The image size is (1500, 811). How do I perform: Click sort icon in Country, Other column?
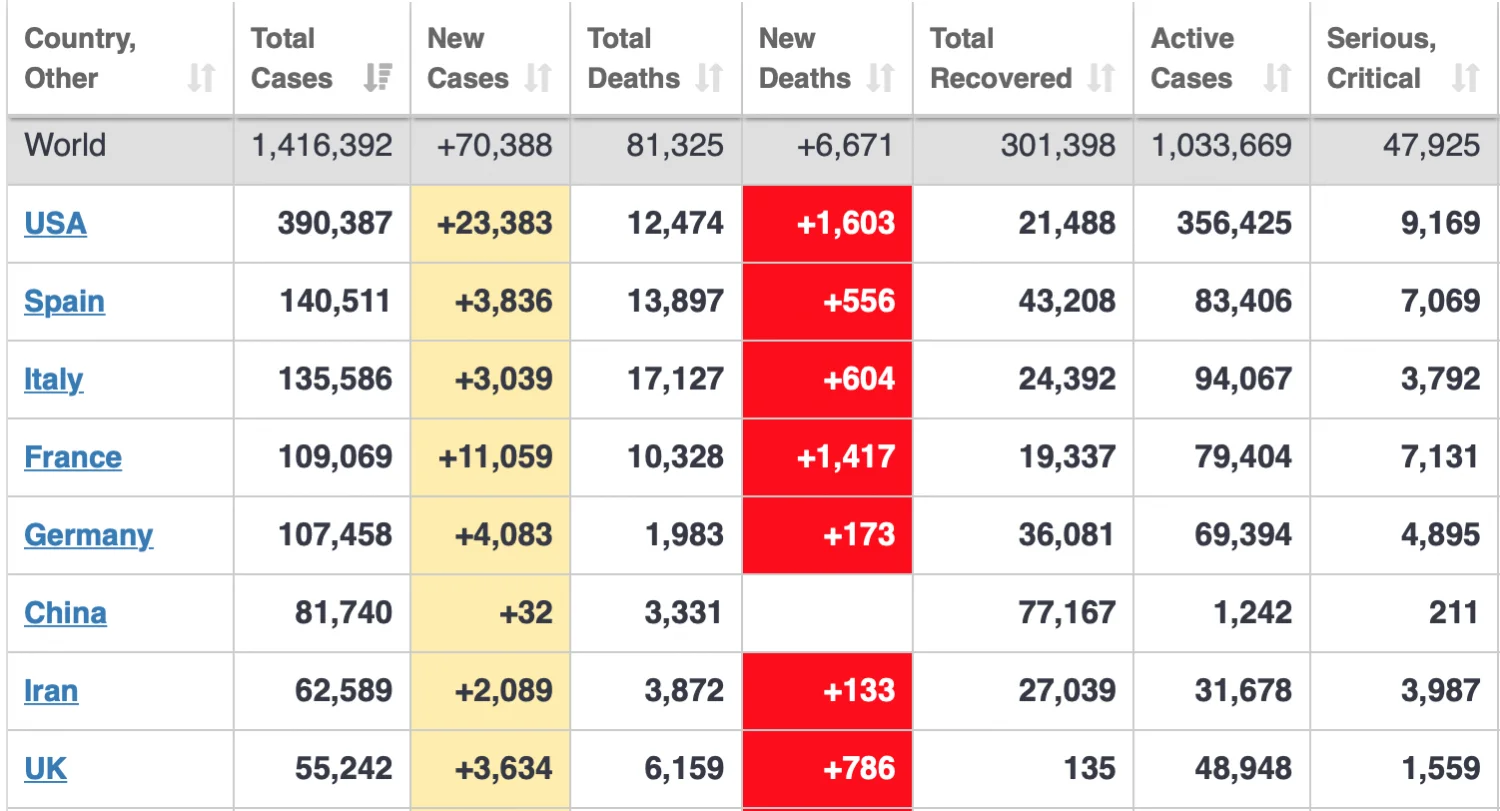tap(201, 78)
